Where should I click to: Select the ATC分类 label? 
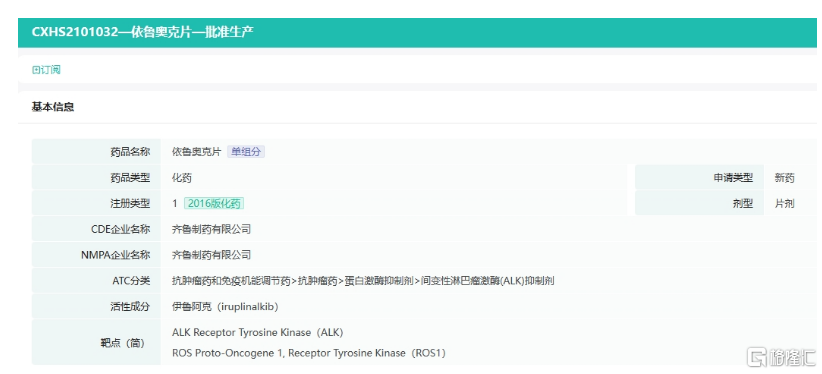coord(131,281)
